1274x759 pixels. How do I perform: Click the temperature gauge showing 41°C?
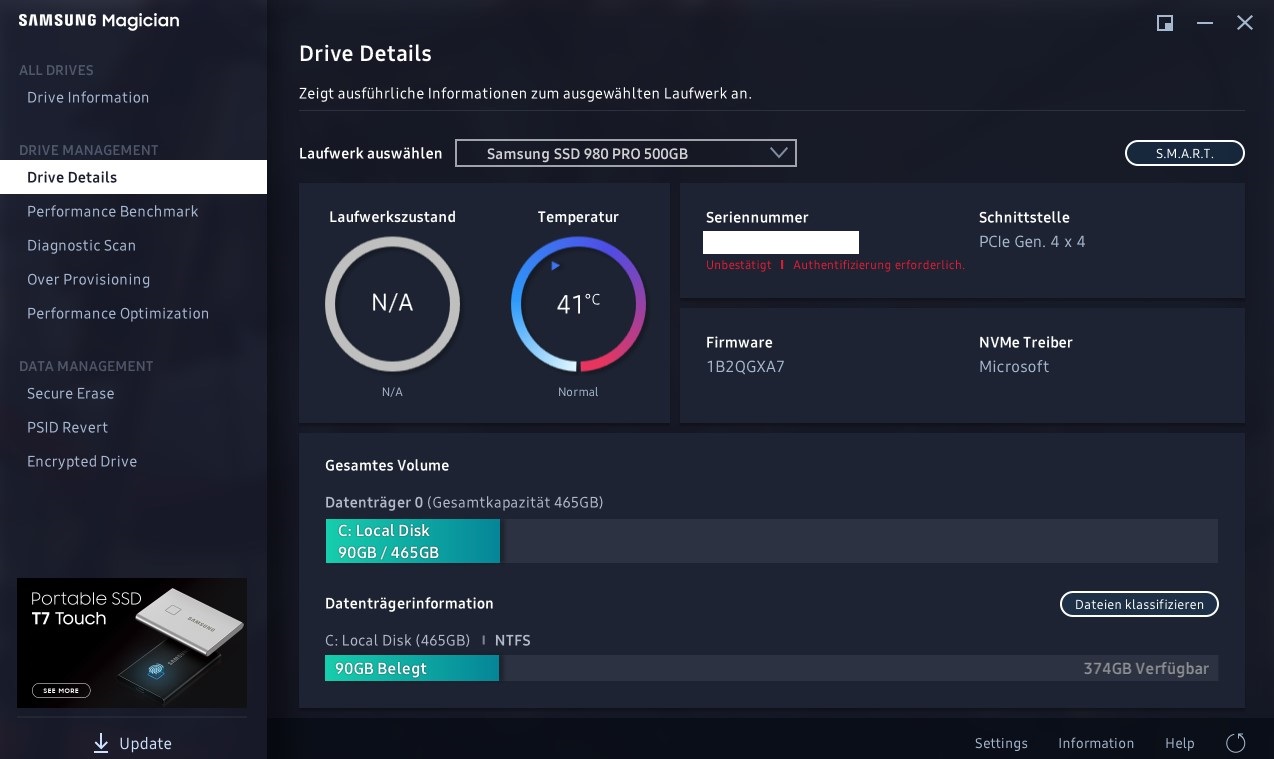[x=578, y=303]
